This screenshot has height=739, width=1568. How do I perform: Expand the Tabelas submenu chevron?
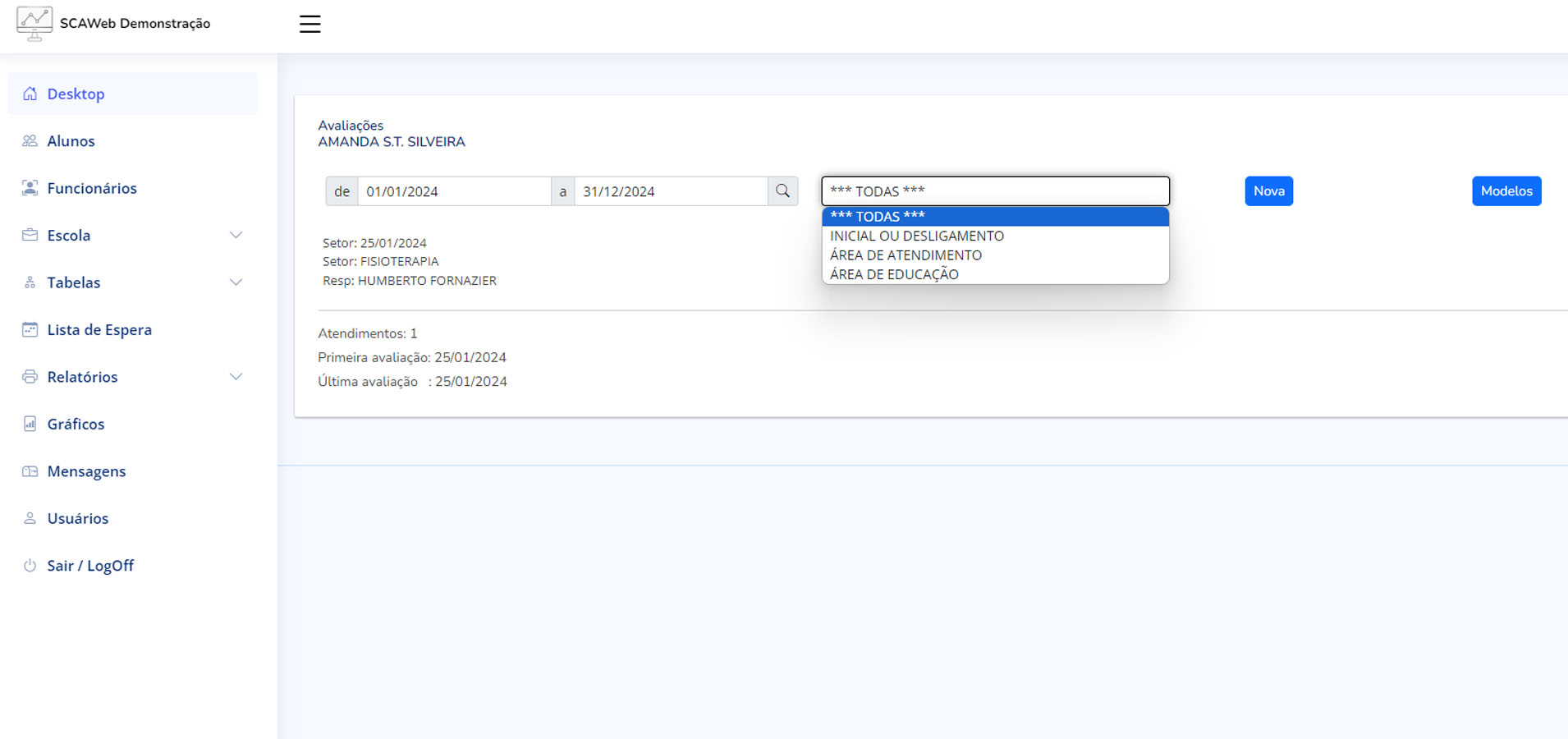pos(236,282)
